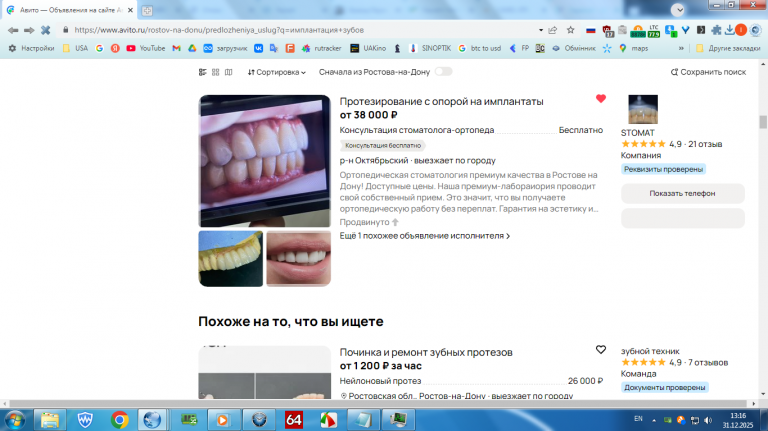Viewport: 768px width, 431px height.
Task: Open Chrome from the taskbar
Action: (120, 420)
